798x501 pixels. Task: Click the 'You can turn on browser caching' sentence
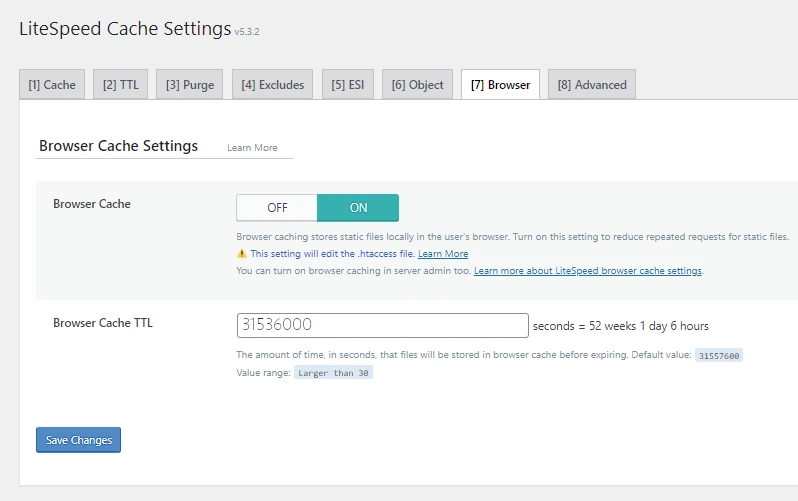tap(354, 271)
